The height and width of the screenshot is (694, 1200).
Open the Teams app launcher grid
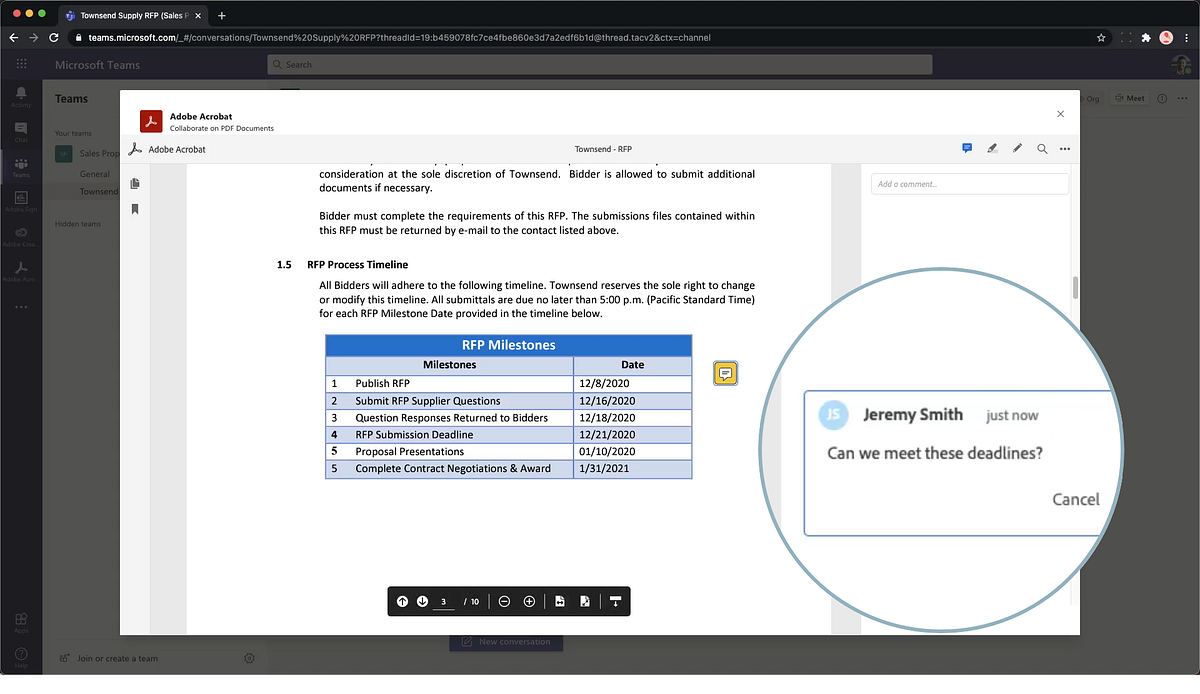click(x=21, y=64)
